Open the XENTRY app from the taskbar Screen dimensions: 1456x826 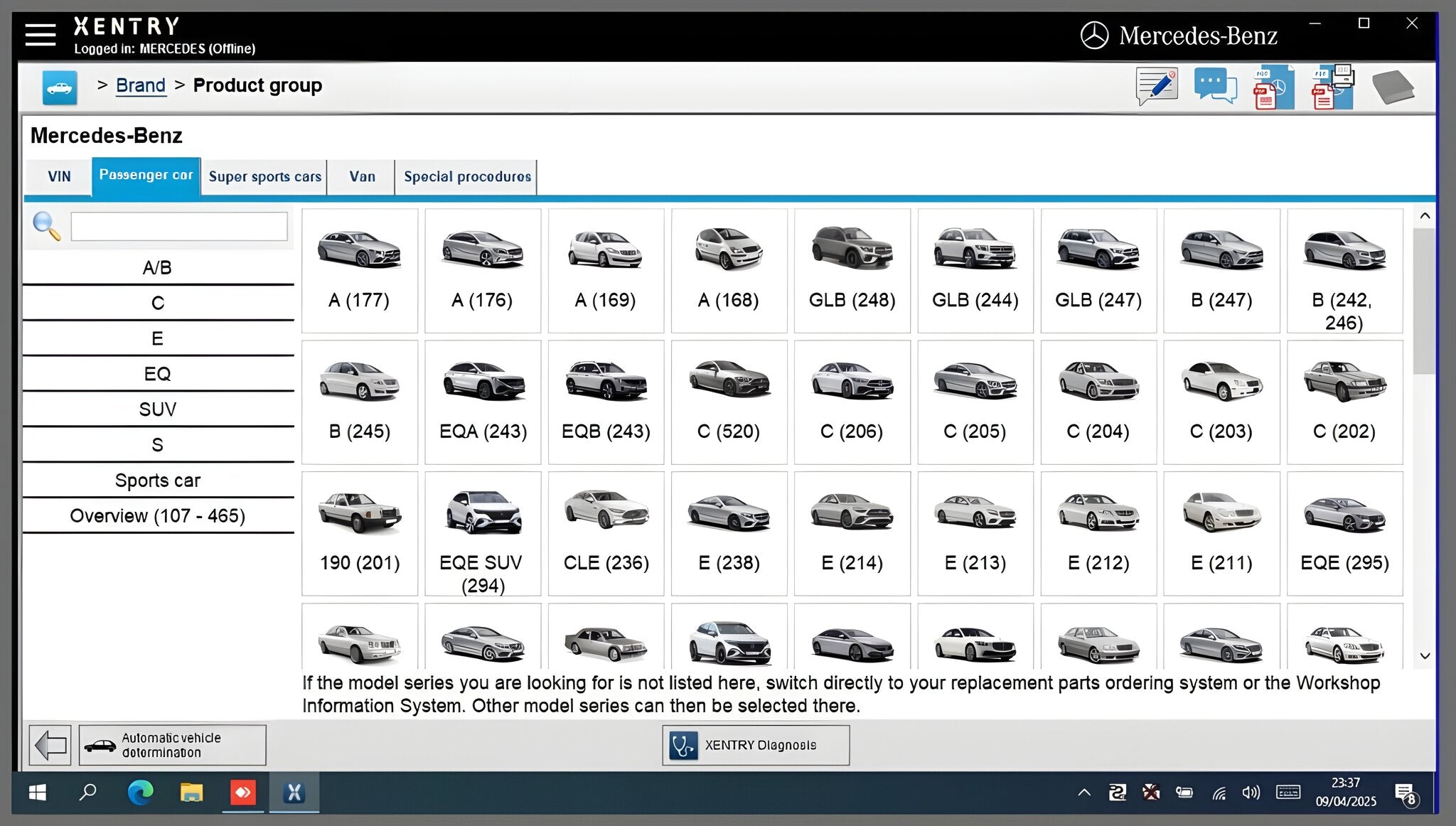294,793
